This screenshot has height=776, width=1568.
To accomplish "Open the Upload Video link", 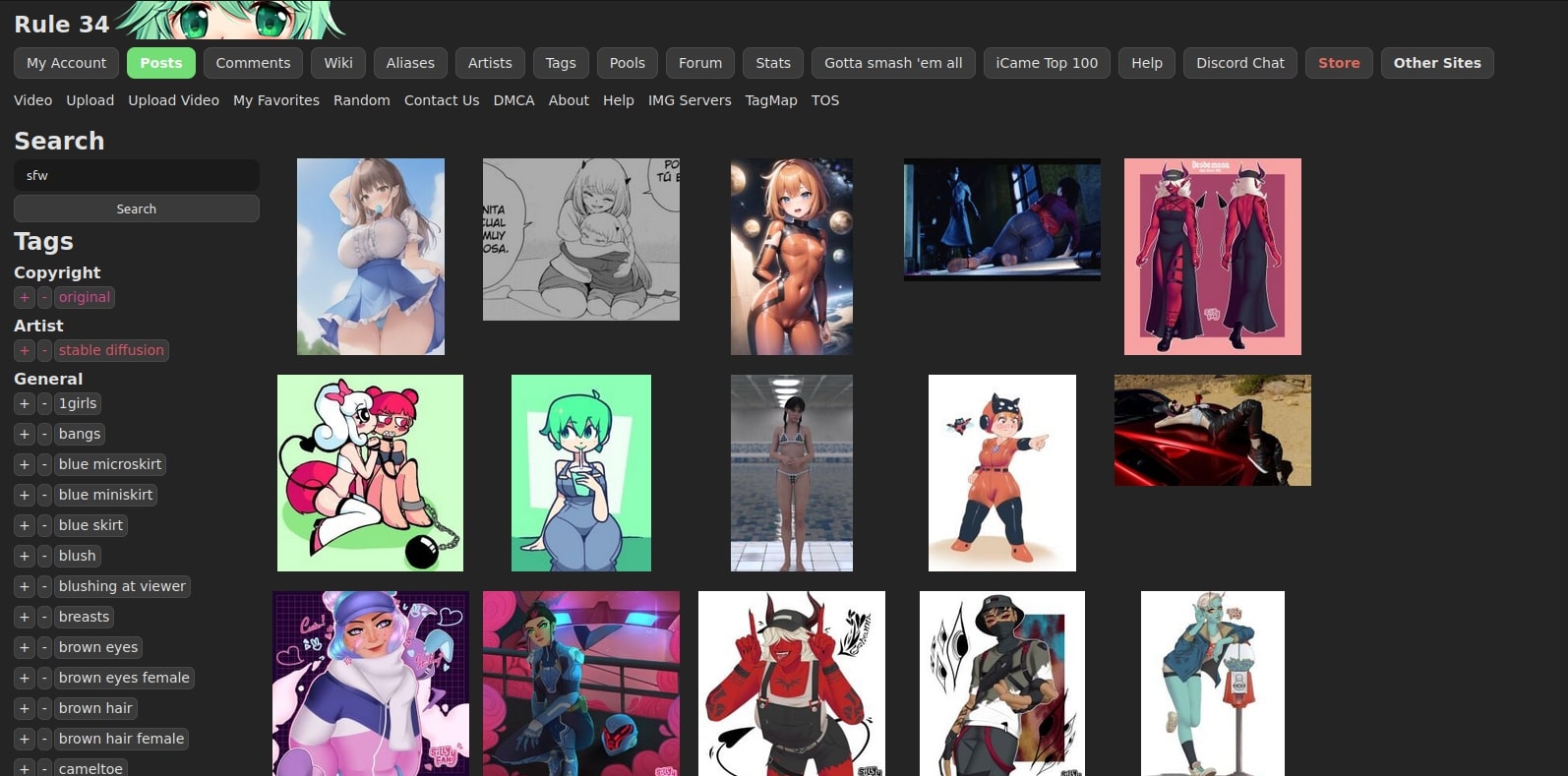I will (x=174, y=100).
